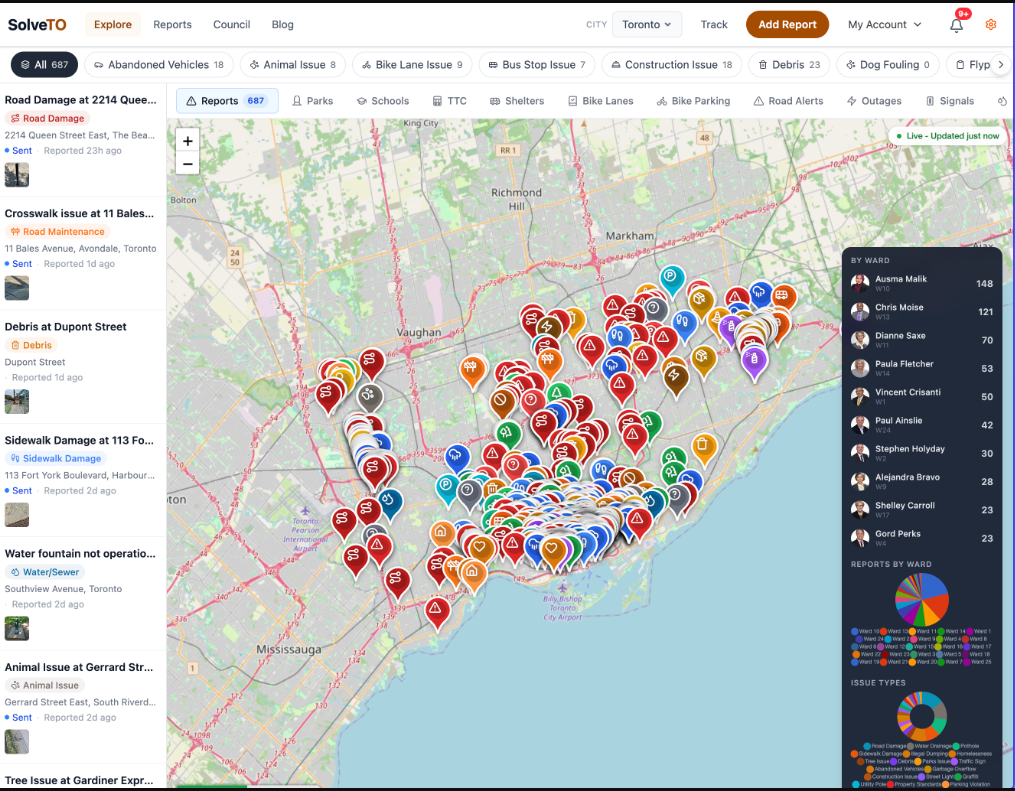Select ward councillor Chris Moise
This screenshot has height=791, width=1015.
coord(922,311)
